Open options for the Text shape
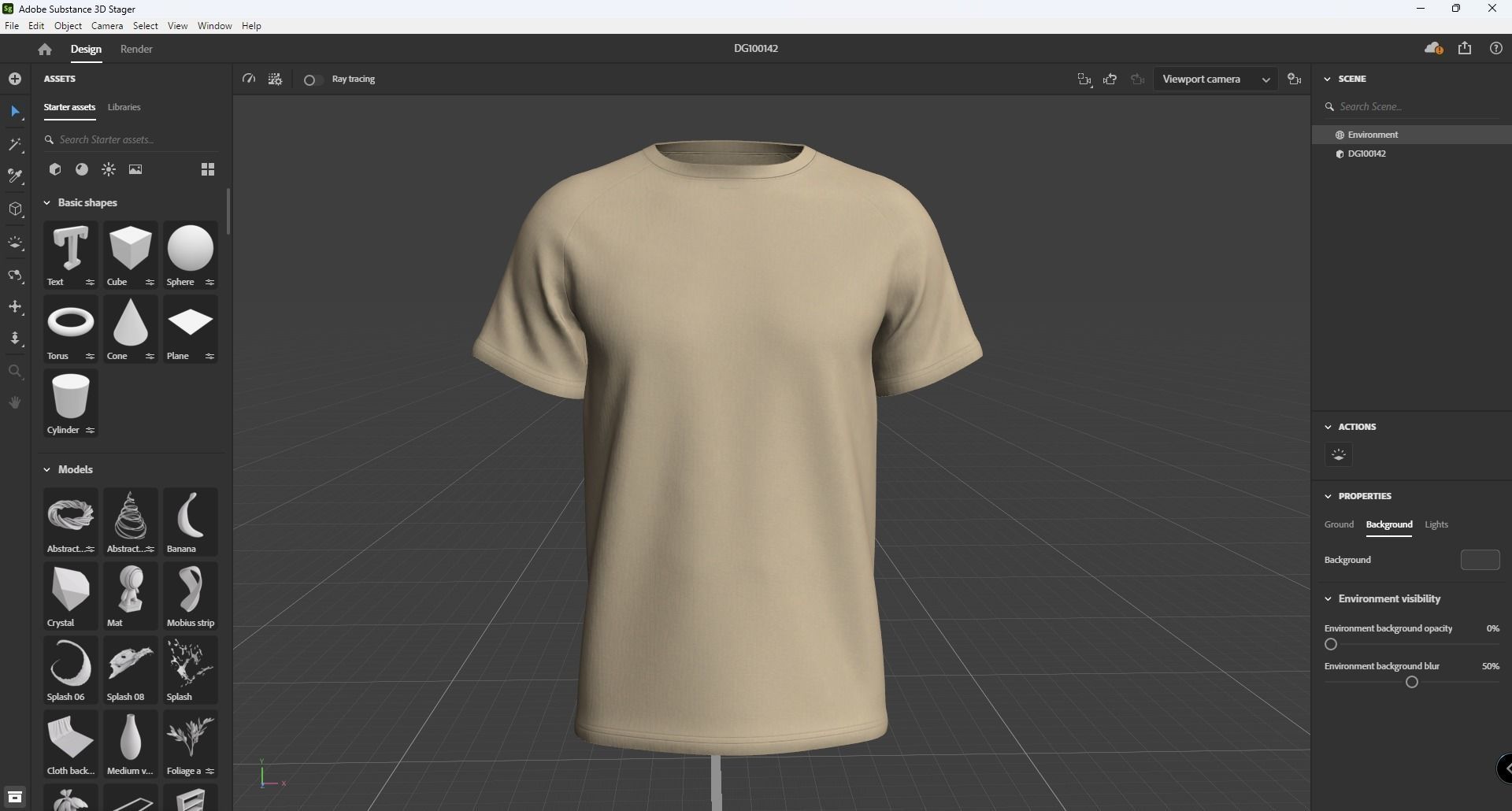The width and height of the screenshot is (1512, 811). 90,283
